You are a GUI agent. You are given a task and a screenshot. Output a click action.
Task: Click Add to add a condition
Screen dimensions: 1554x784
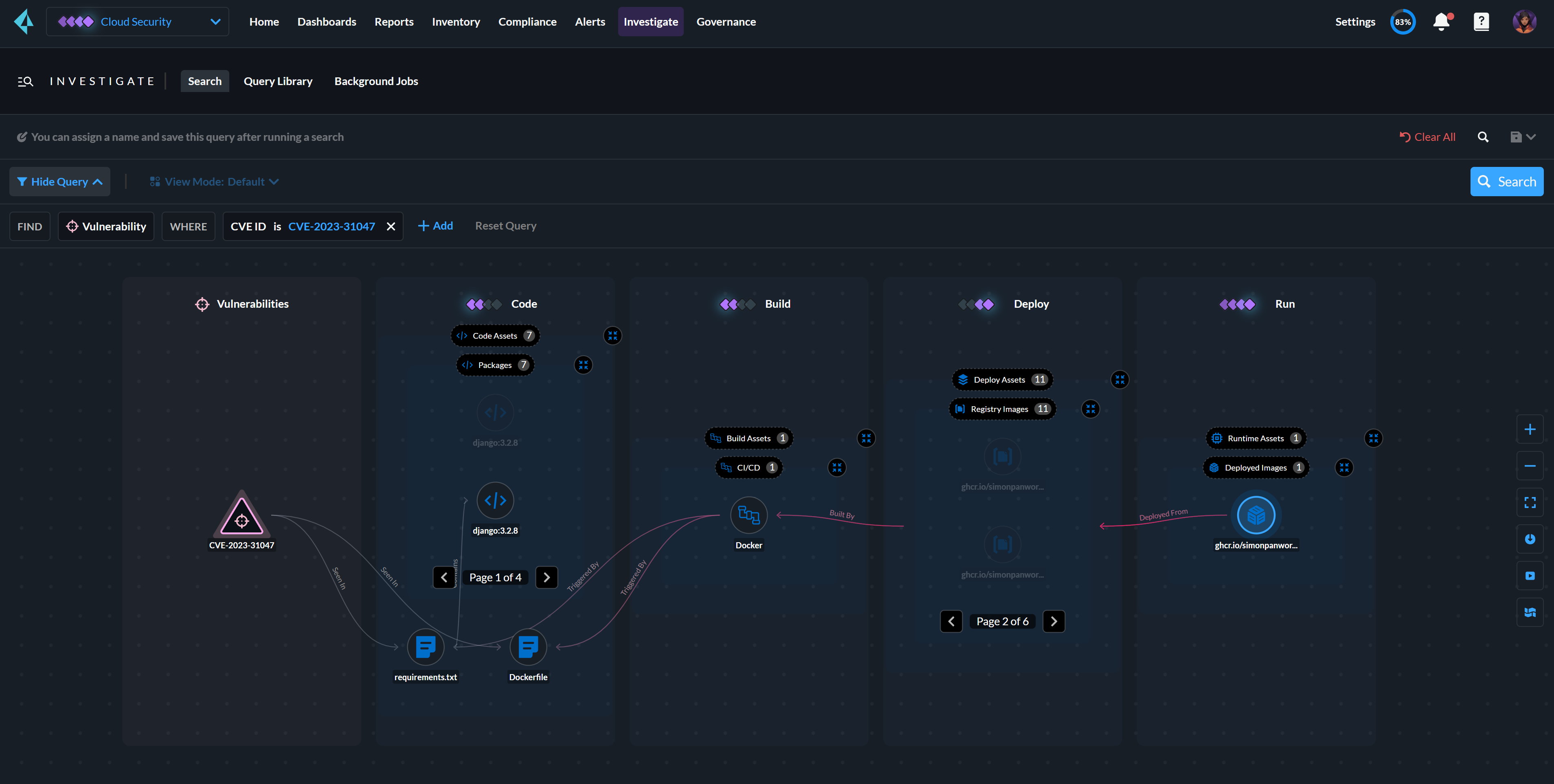coord(436,226)
